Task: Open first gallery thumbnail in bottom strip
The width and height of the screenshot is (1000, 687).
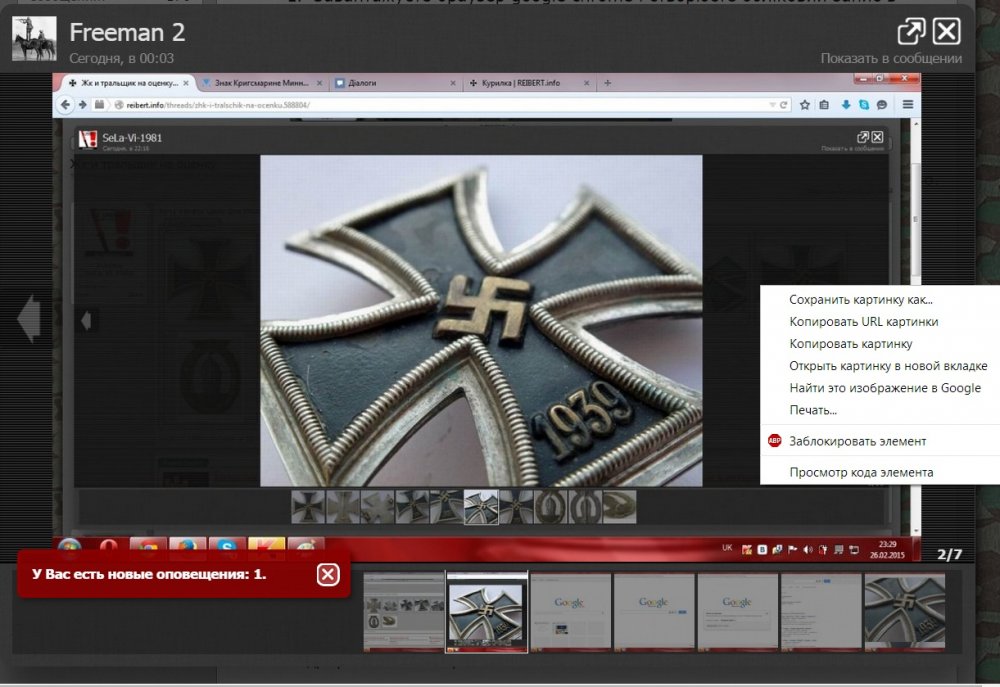Action: click(x=403, y=611)
